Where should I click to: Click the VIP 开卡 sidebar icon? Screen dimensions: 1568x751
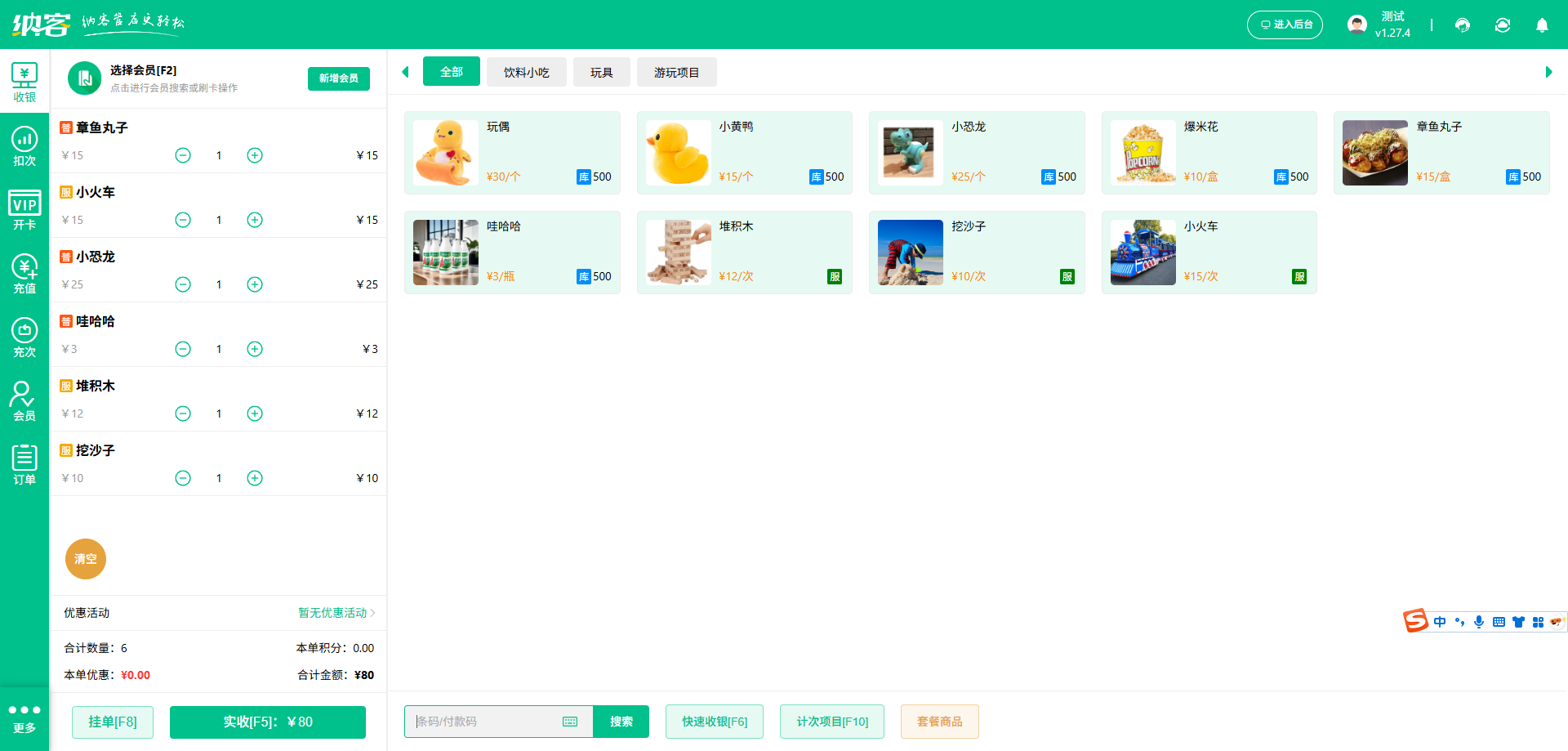pos(24,207)
